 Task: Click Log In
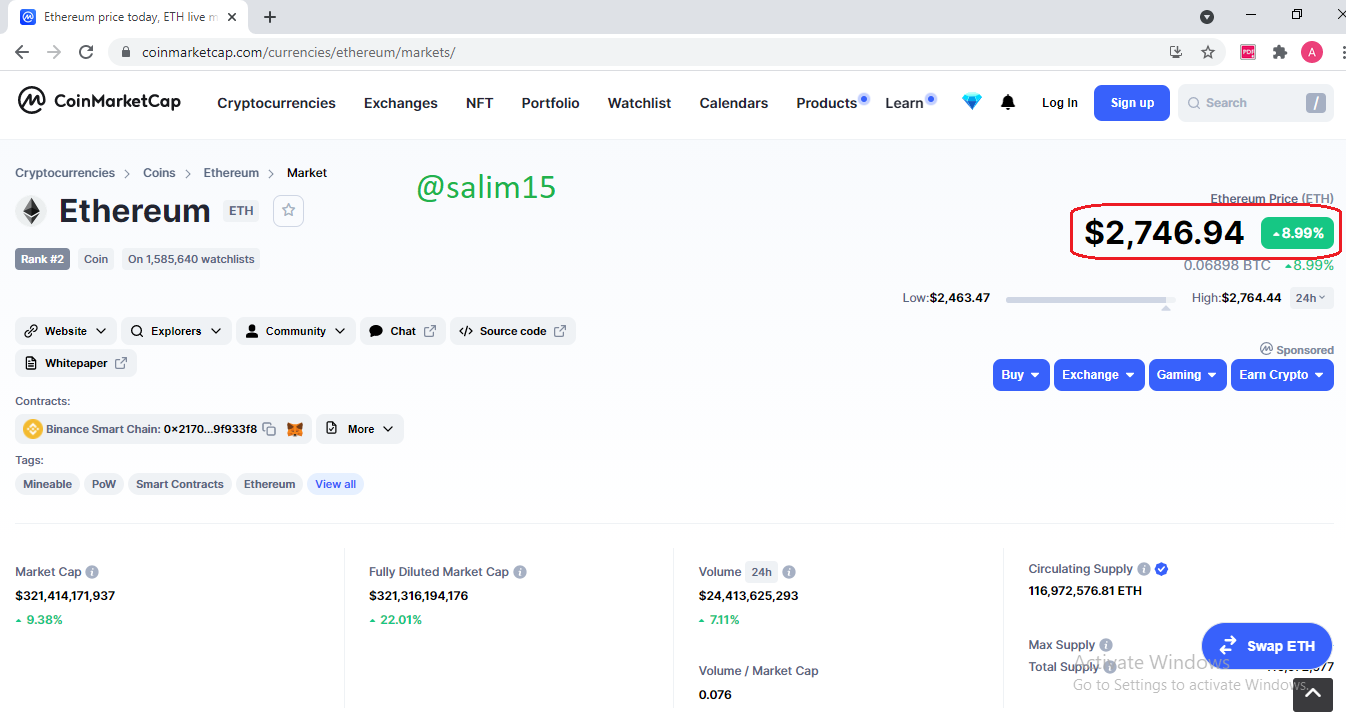[1060, 103]
